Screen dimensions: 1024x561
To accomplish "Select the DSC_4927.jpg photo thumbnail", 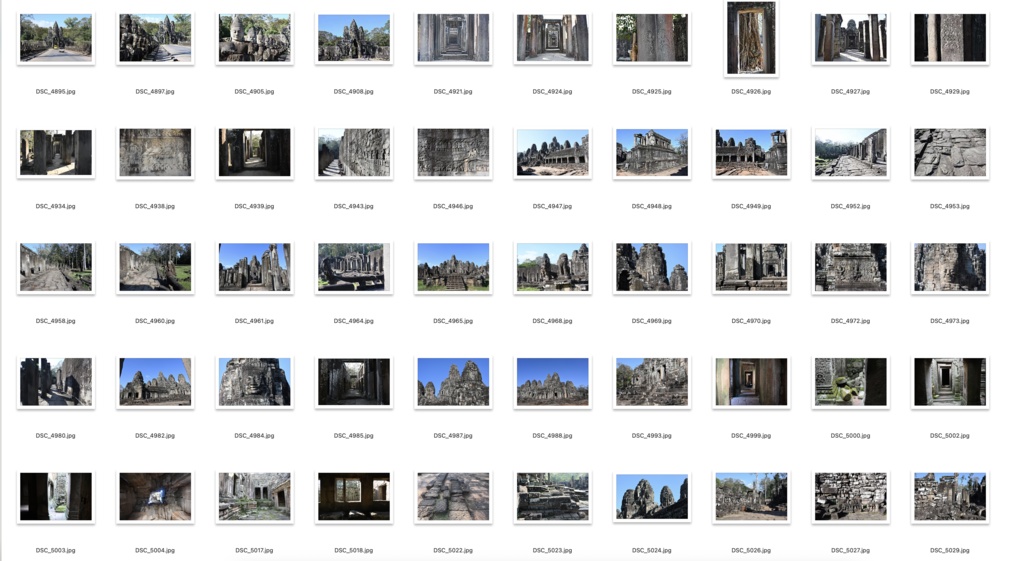I will click(x=850, y=38).
